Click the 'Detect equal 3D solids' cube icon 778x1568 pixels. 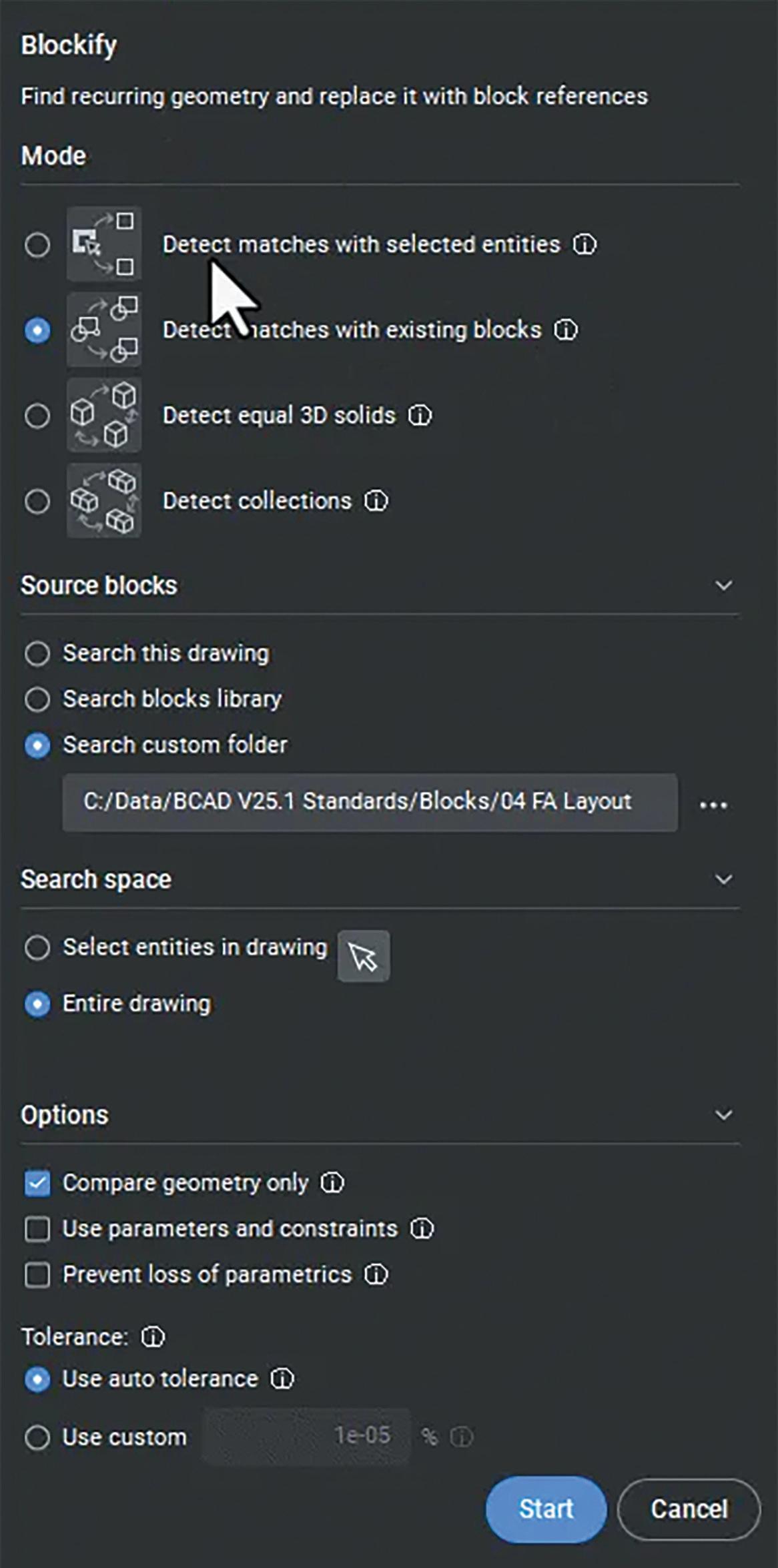(104, 415)
